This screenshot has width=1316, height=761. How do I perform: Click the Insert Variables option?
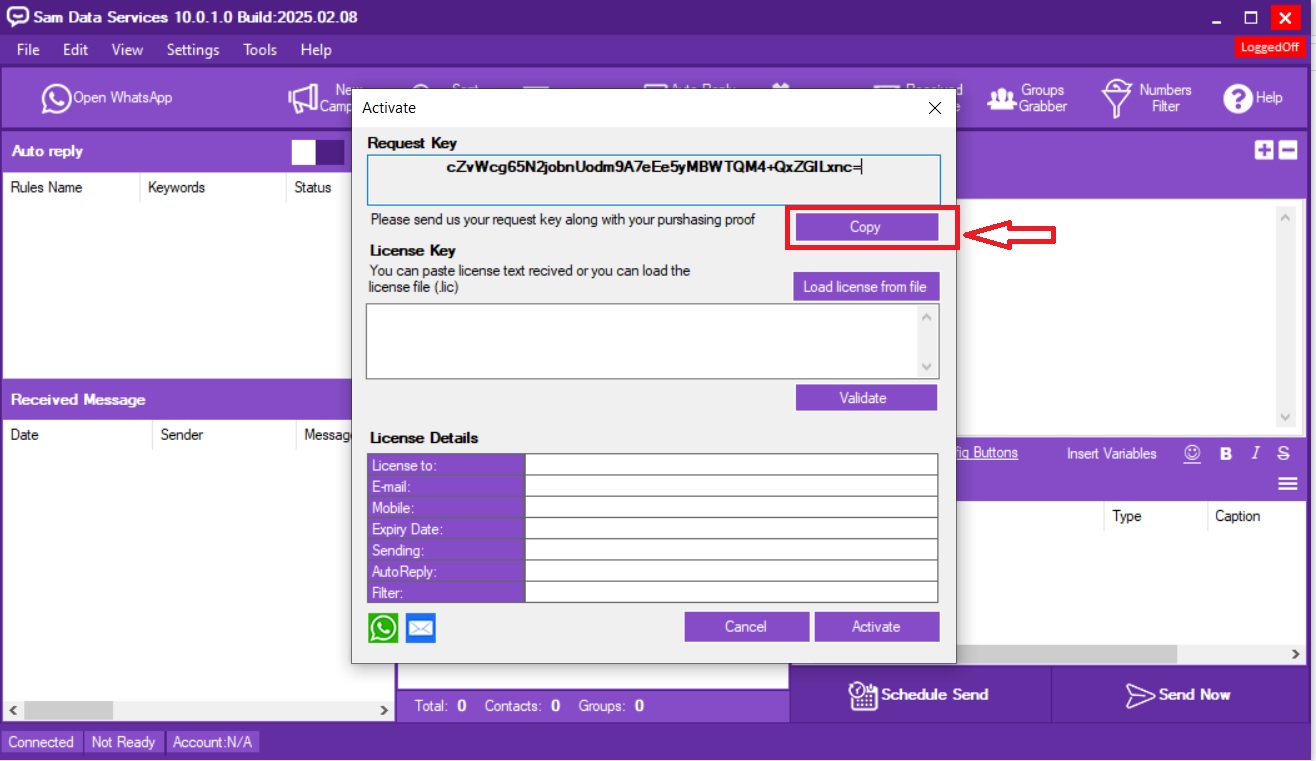point(1112,454)
